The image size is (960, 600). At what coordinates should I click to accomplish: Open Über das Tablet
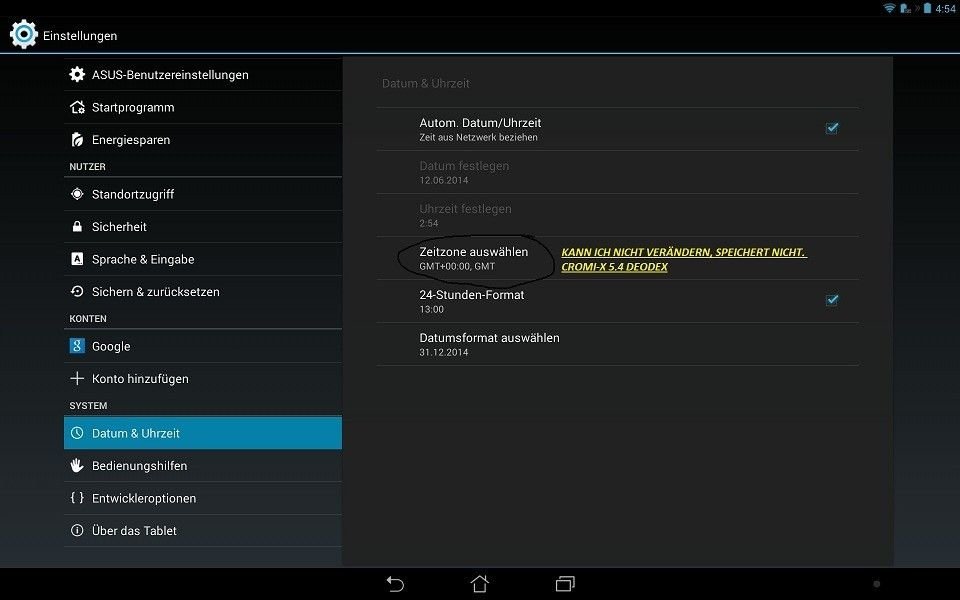click(203, 530)
